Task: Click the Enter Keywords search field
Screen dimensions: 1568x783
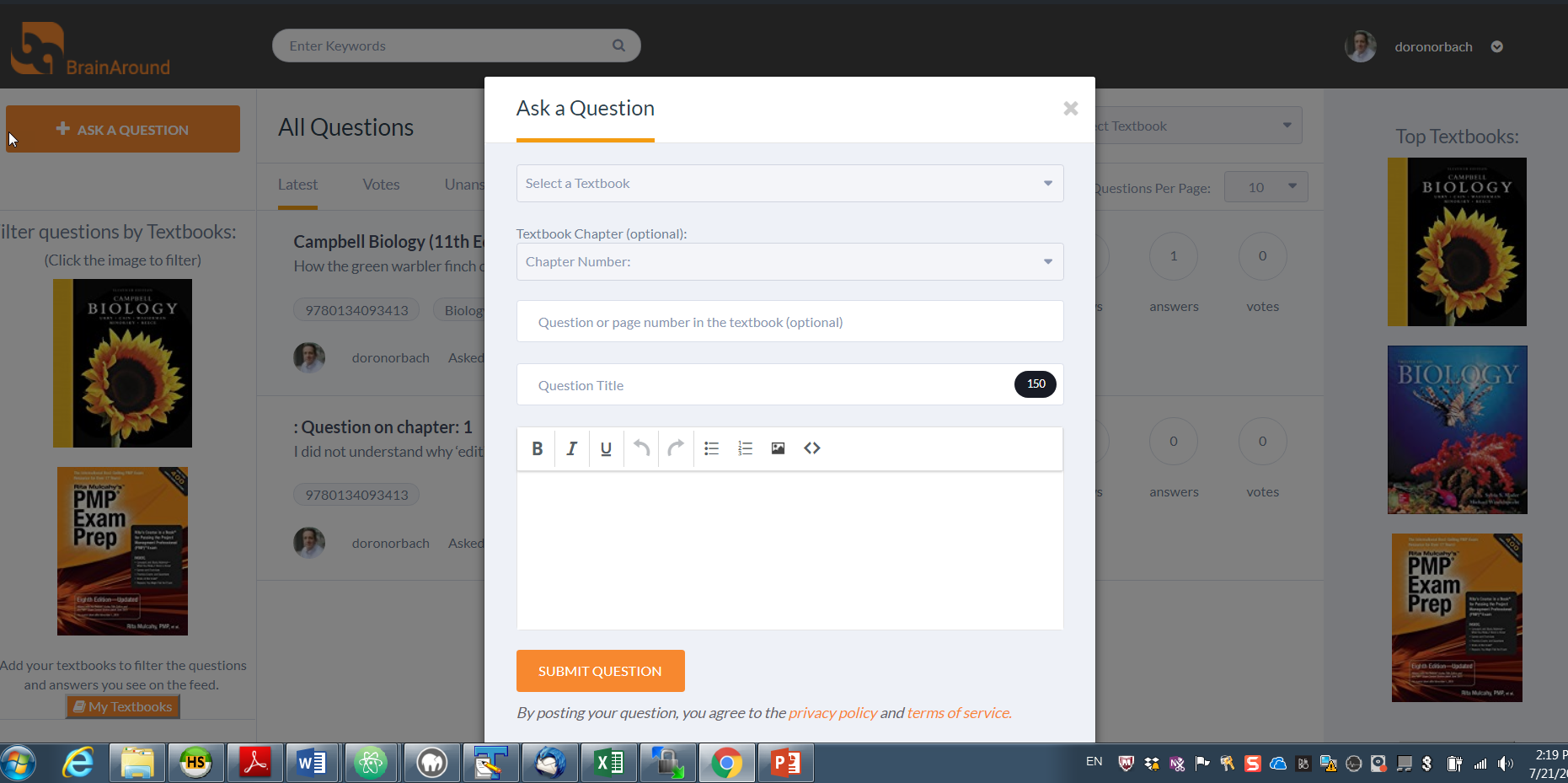Action: click(x=456, y=46)
